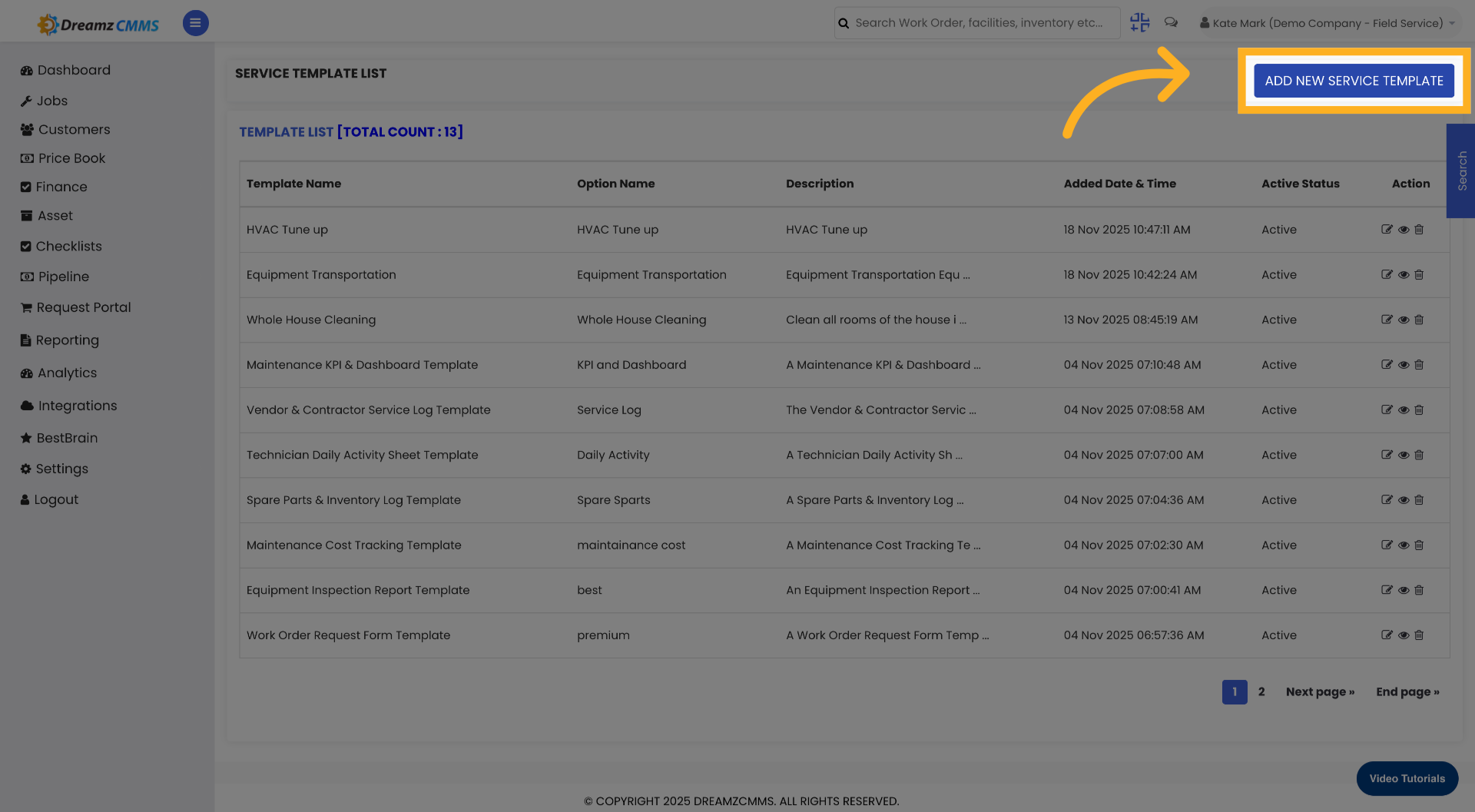Edit Vendor & Contractor Service Log Template
1475x812 pixels.
tap(1387, 410)
